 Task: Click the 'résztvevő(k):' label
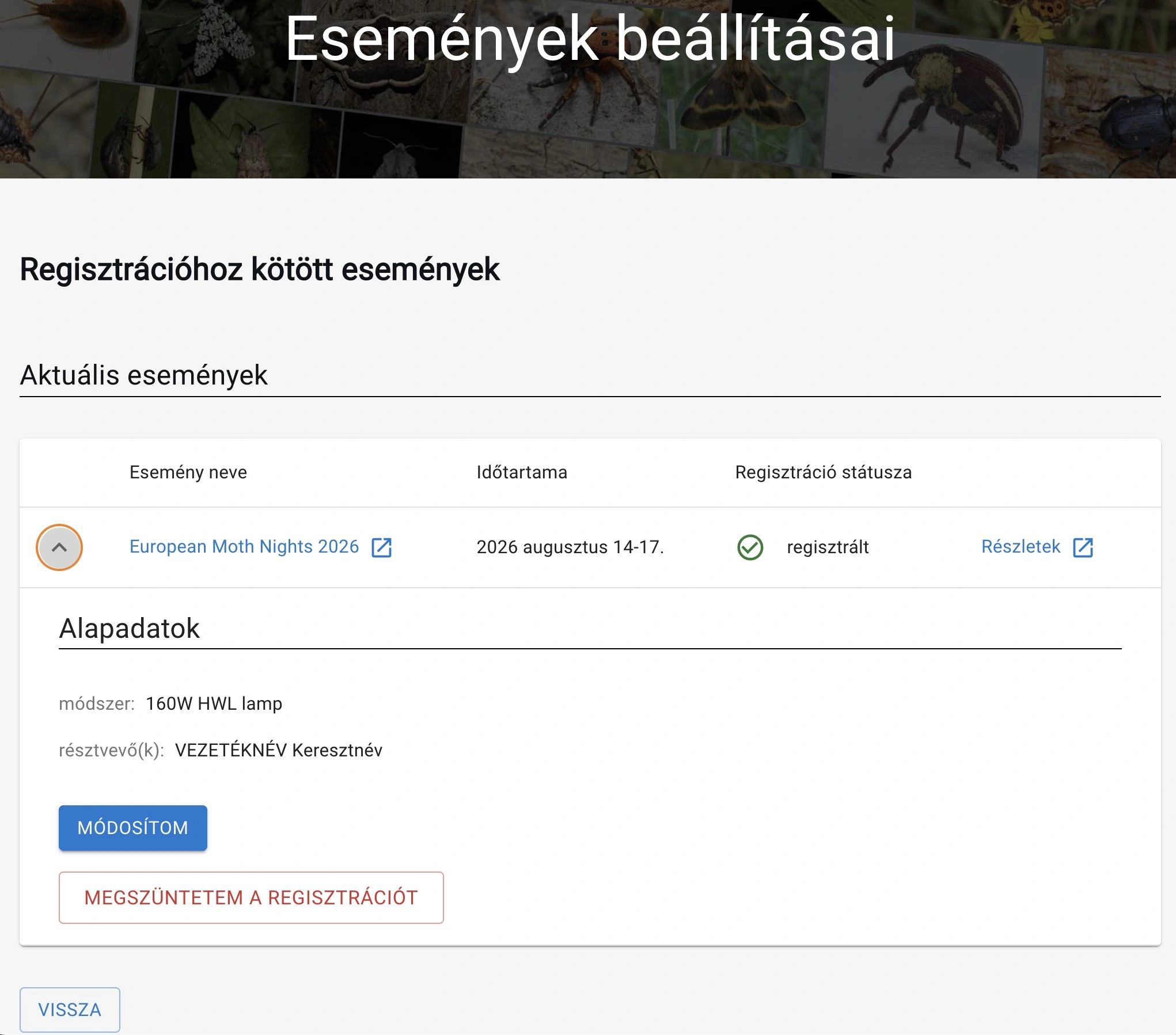[112, 750]
